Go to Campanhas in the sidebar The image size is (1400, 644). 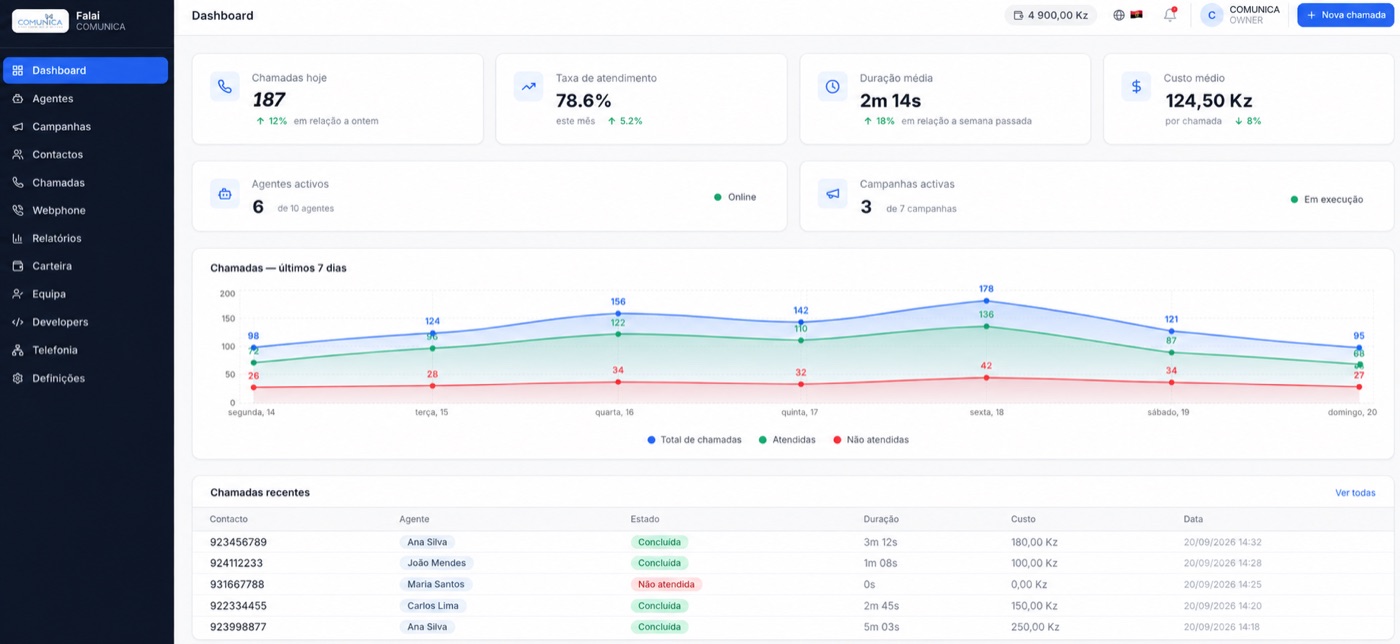(x=85, y=126)
